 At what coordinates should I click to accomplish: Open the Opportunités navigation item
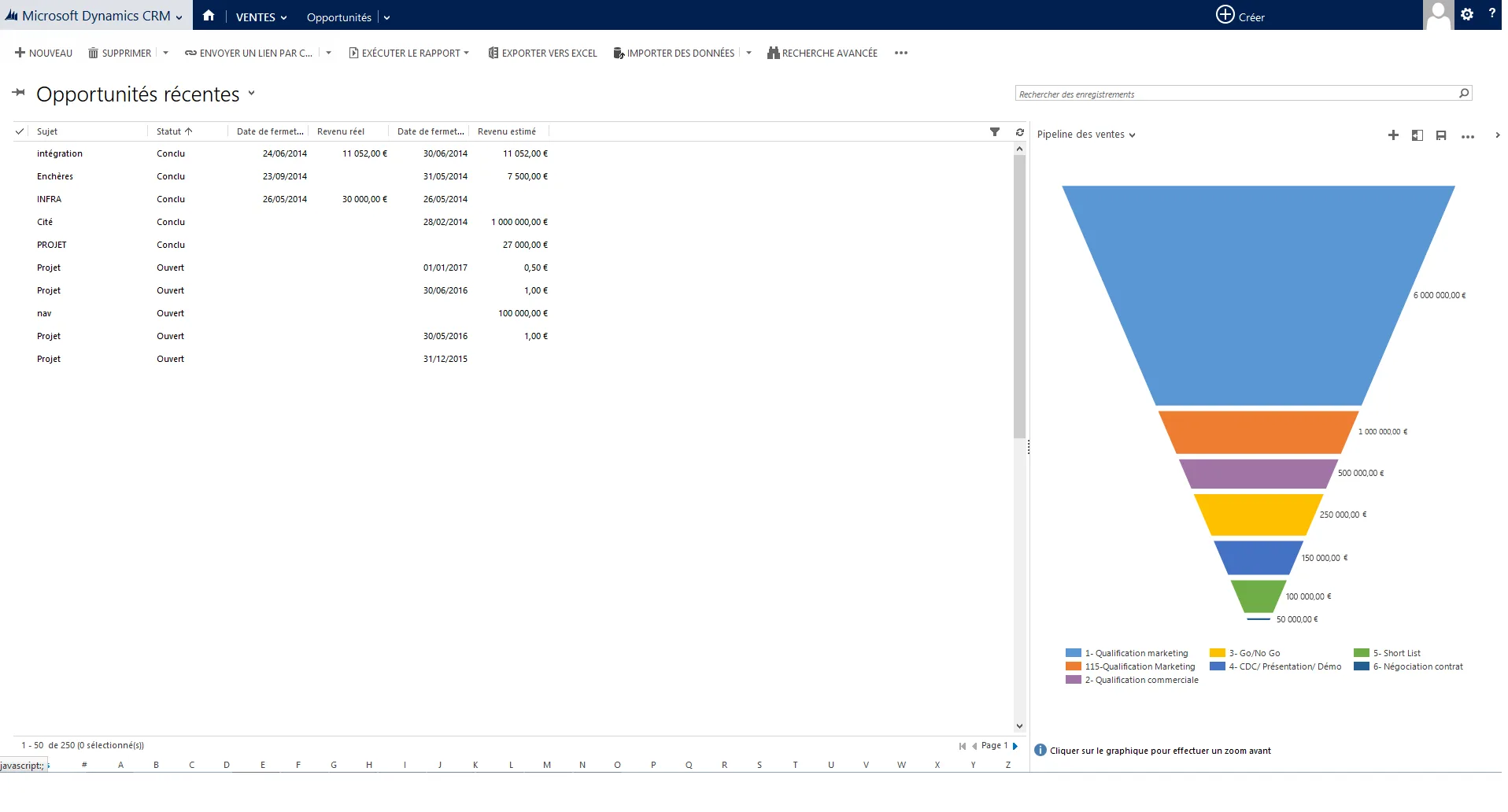tap(339, 17)
